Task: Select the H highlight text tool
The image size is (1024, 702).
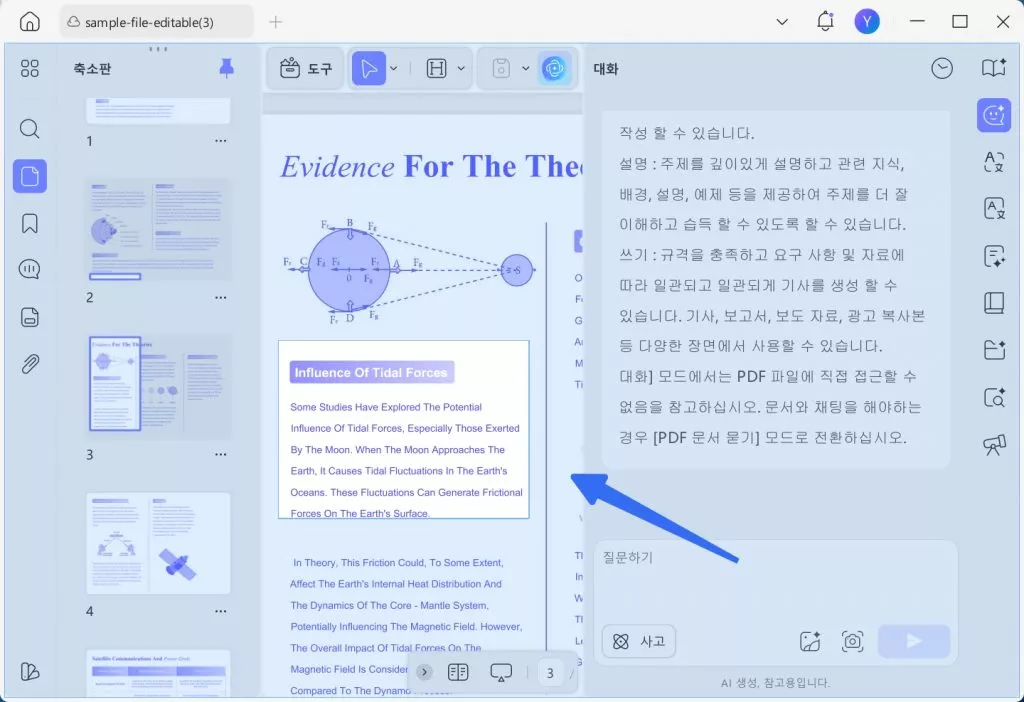Action: [436, 69]
